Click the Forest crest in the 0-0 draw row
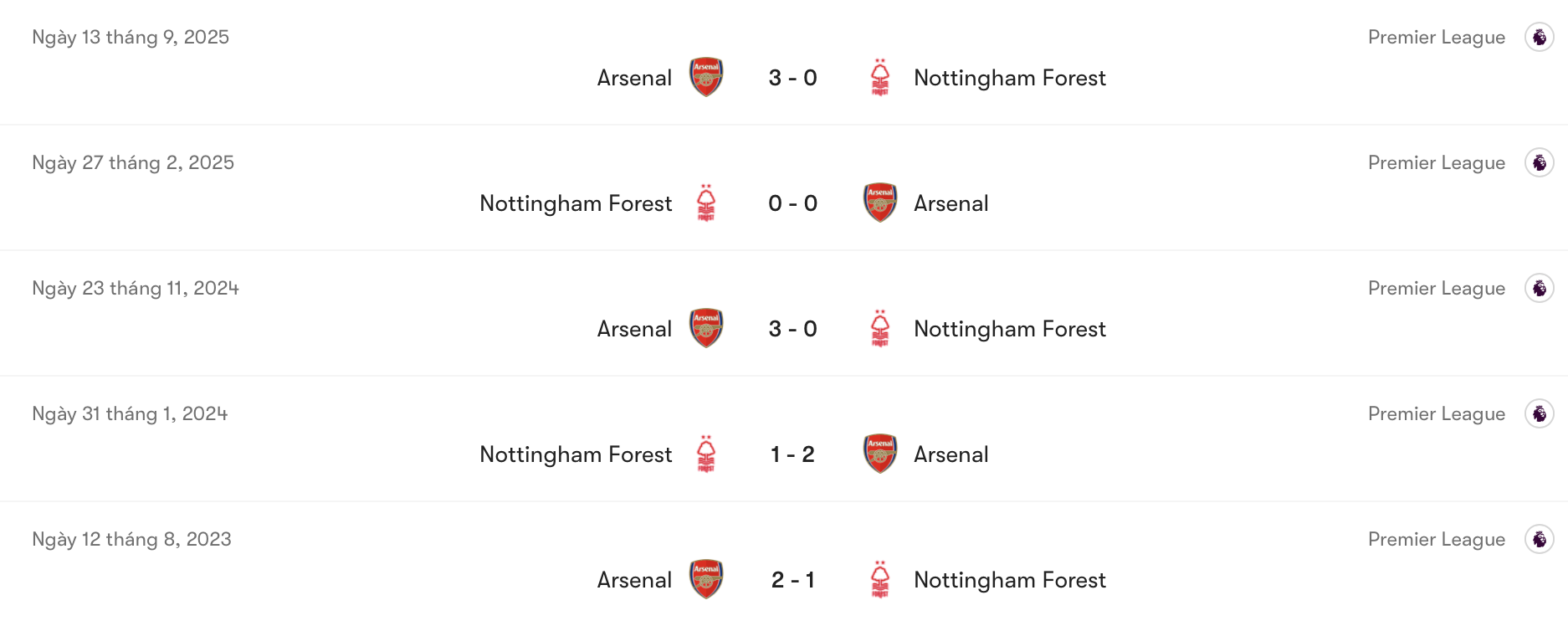 (705, 203)
